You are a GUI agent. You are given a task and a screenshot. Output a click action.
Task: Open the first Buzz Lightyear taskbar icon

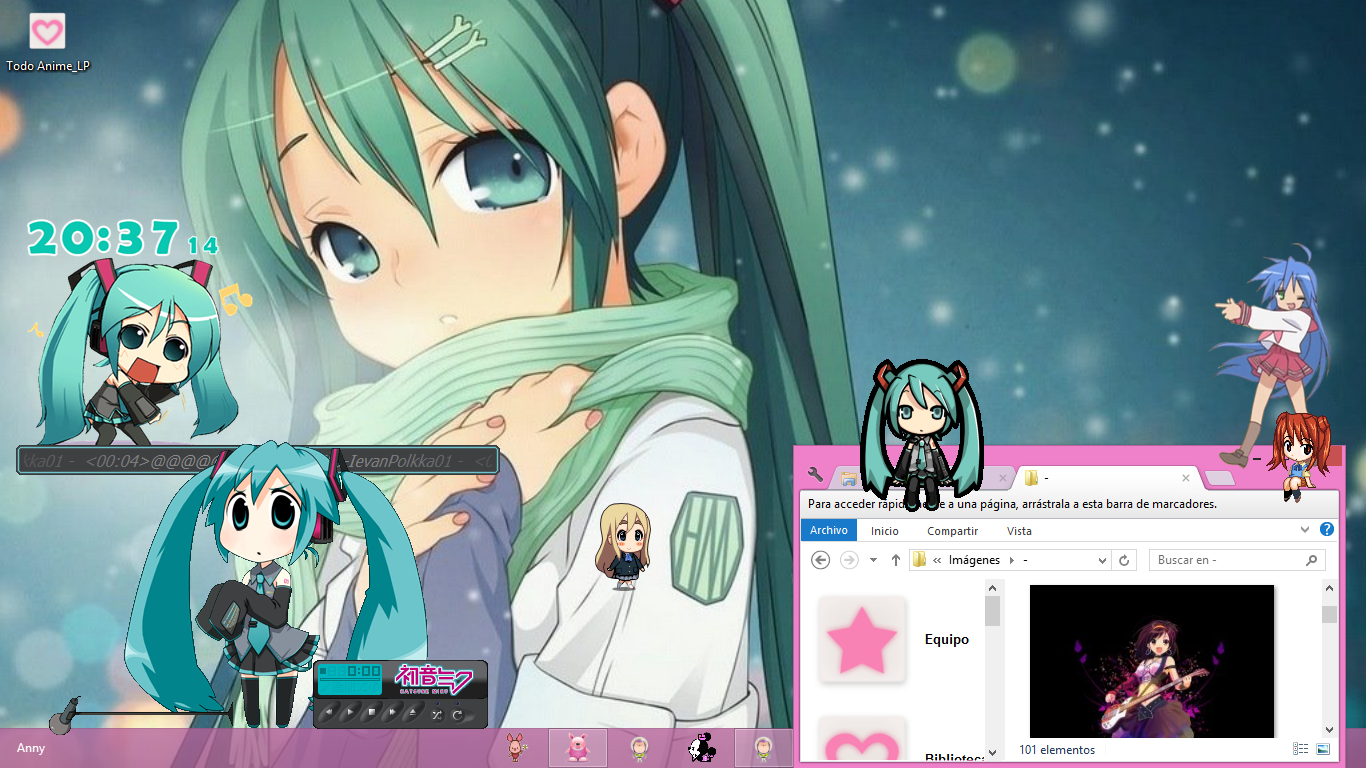click(639, 747)
